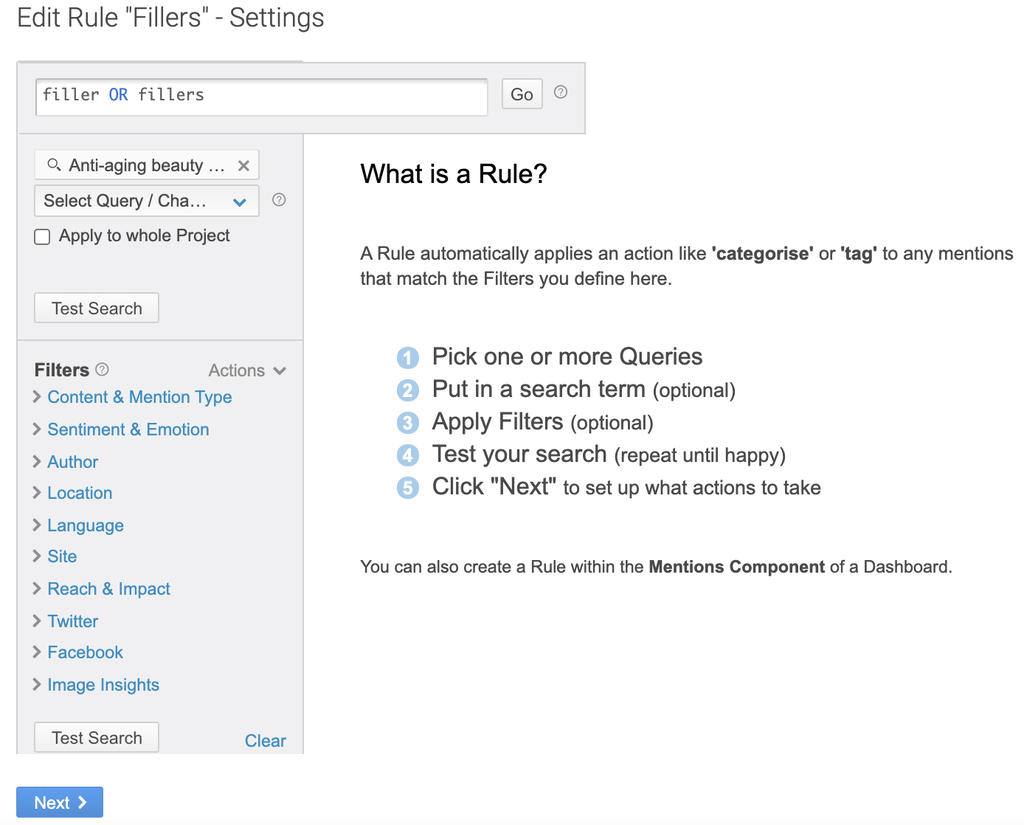Expand the Sentiment & Emotion filter
1024x825 pixels.
[128, 430]
